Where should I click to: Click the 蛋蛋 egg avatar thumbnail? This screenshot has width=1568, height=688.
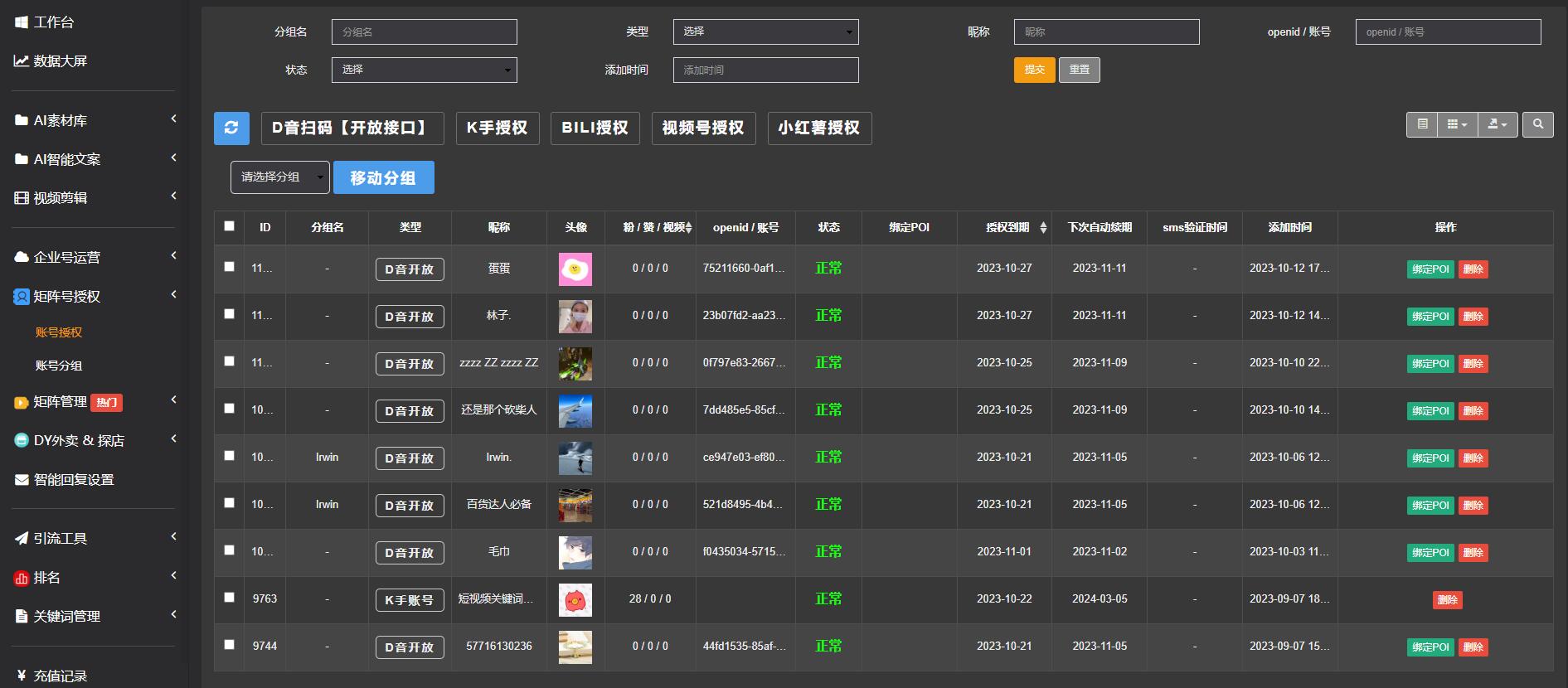575,269
